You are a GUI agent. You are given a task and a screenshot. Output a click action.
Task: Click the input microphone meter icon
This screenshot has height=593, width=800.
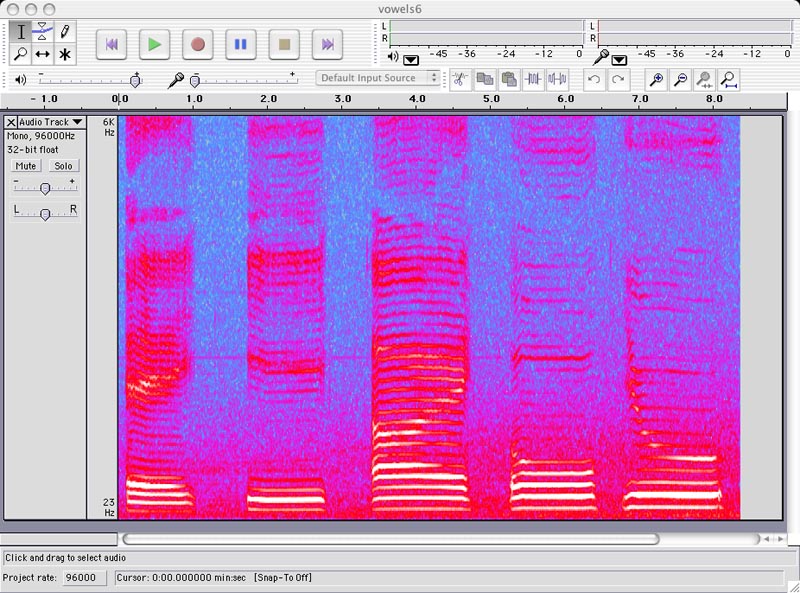coord(602,57)
